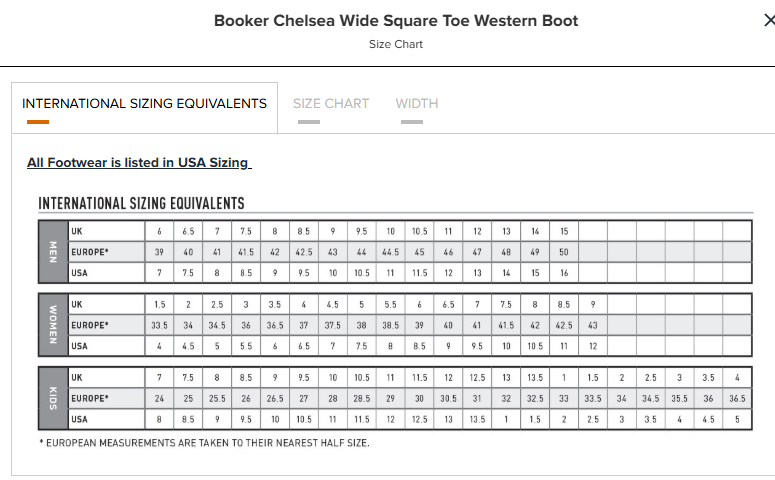This screenshot has height=480, width=775.
Task: Select the women's EUROPE 33.5 cell
Action: point(159,325)
